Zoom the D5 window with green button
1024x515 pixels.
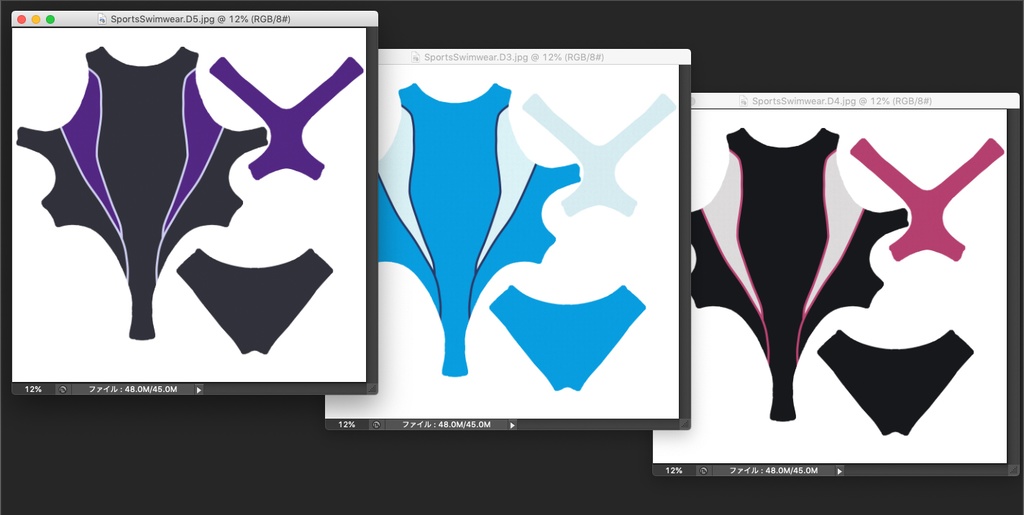pyautogui.click(x=50, y=20)
